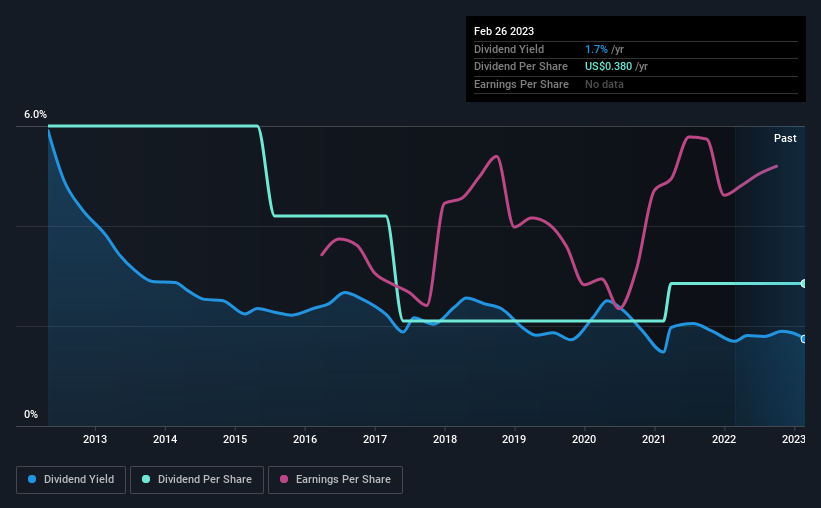
Task: Select the 2013 x-axis label
Action: click(x=95, y=439)
